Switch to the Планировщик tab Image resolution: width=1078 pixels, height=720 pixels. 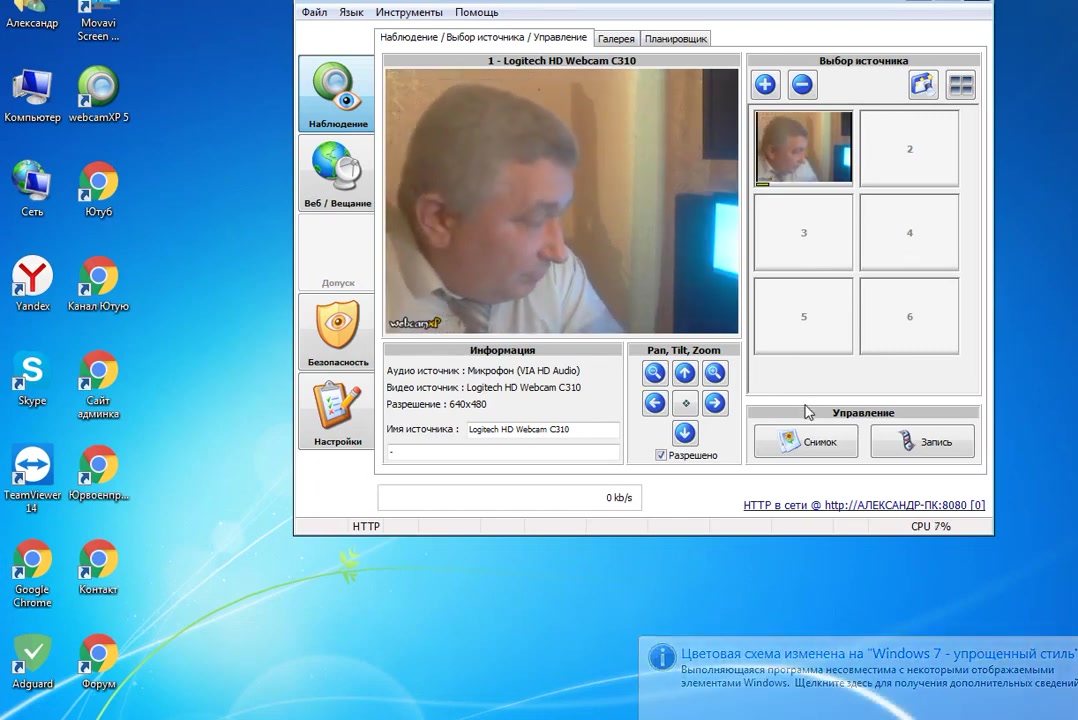tap(676, 39)
